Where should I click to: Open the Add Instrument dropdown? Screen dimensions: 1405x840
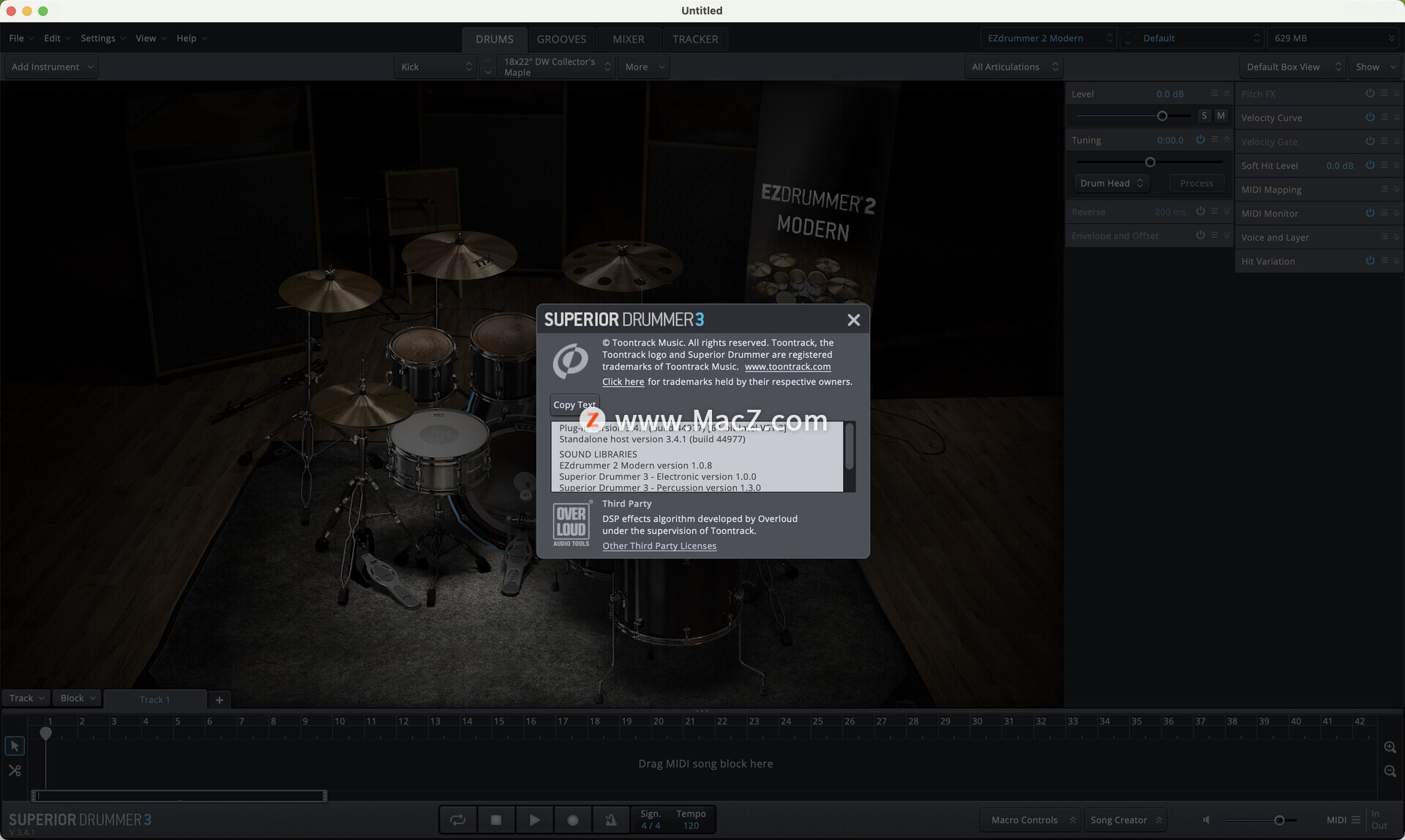point(51,67)
